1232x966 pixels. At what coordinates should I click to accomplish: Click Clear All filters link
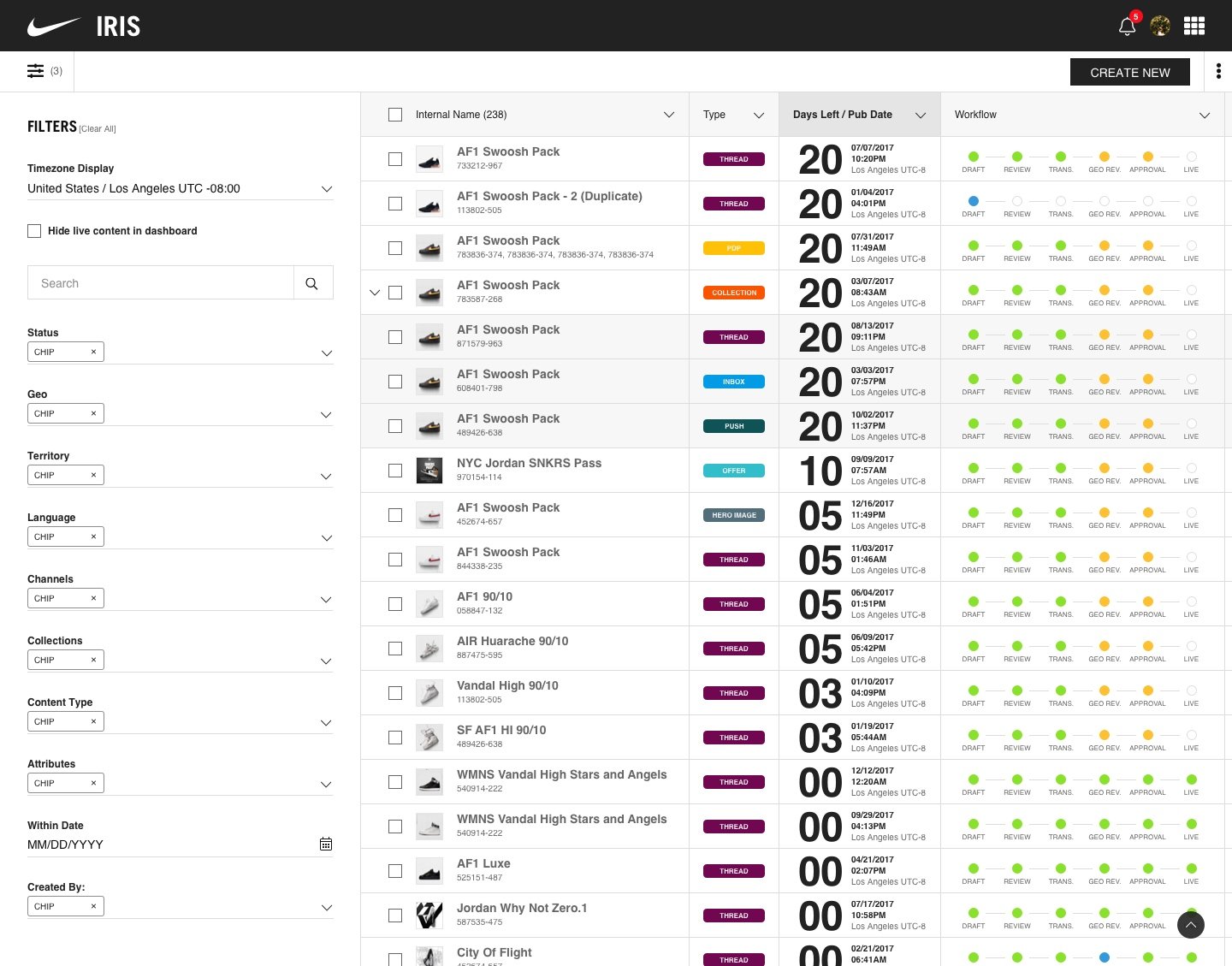[98, 129]
